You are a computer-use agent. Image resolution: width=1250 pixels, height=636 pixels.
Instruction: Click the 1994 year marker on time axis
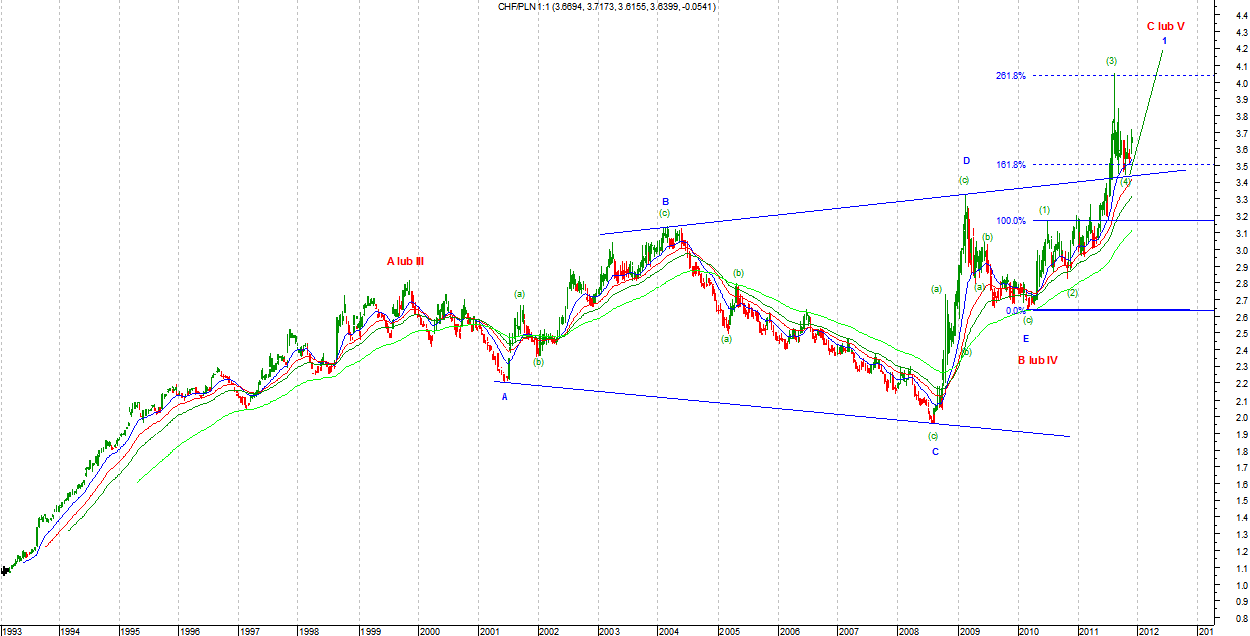coord(69,631)
